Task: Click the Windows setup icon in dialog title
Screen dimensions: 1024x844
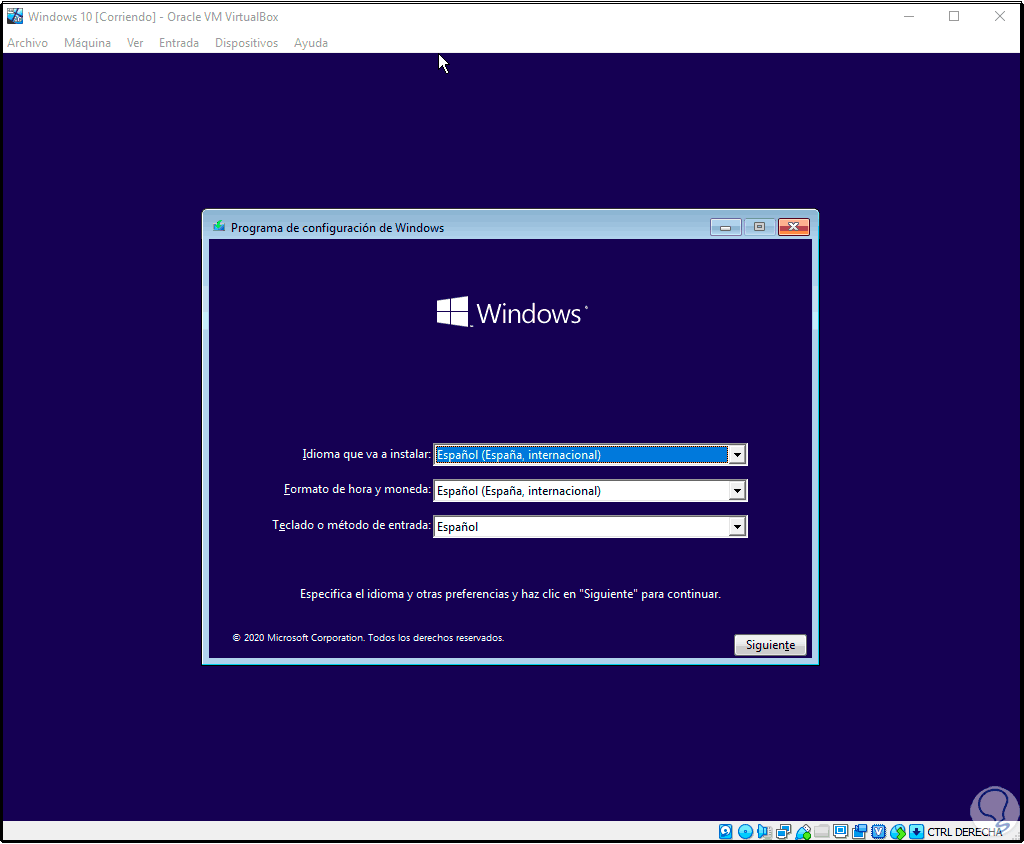Action: click(219, 227)
